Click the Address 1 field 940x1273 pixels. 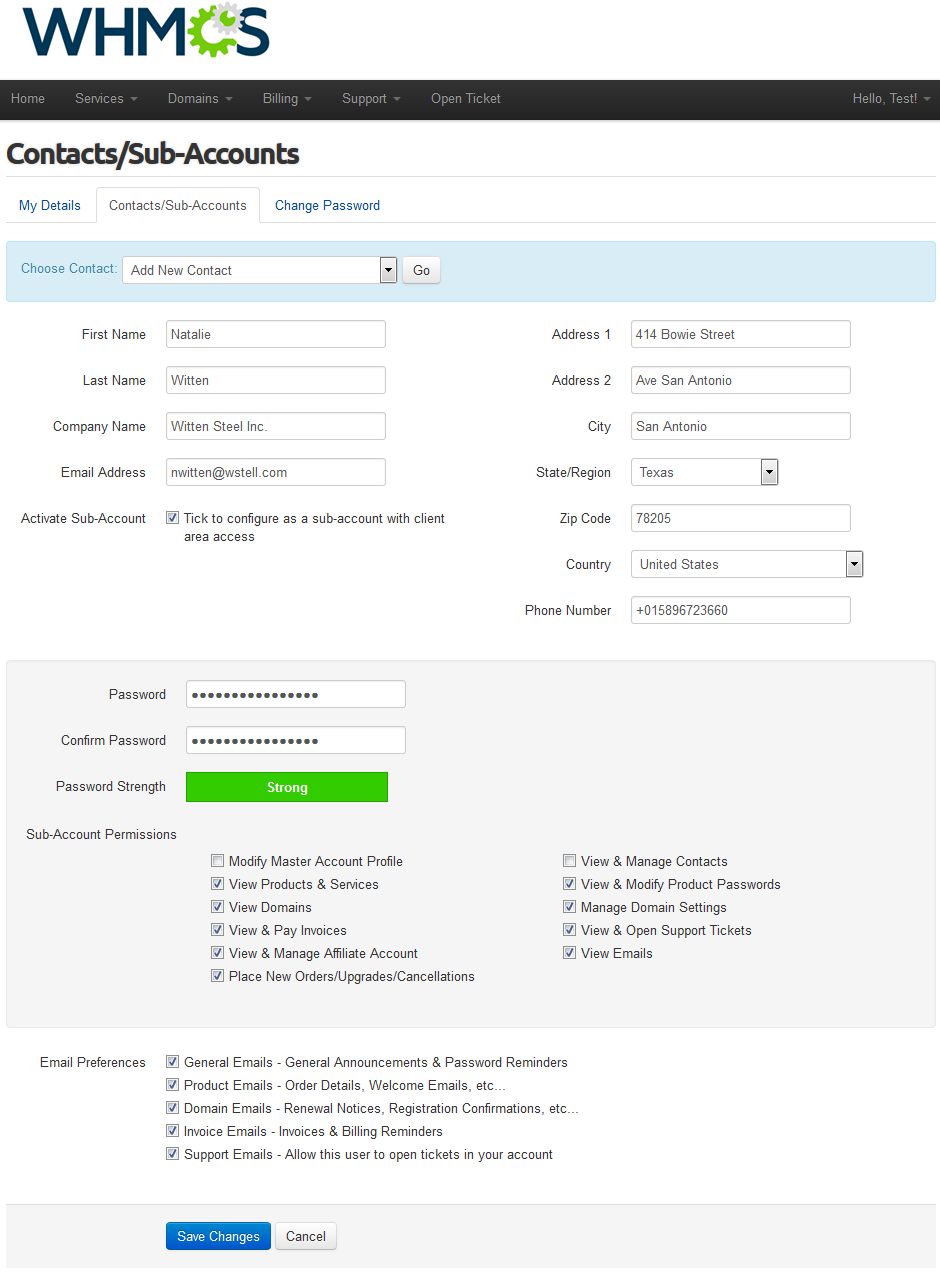point(741,334)
